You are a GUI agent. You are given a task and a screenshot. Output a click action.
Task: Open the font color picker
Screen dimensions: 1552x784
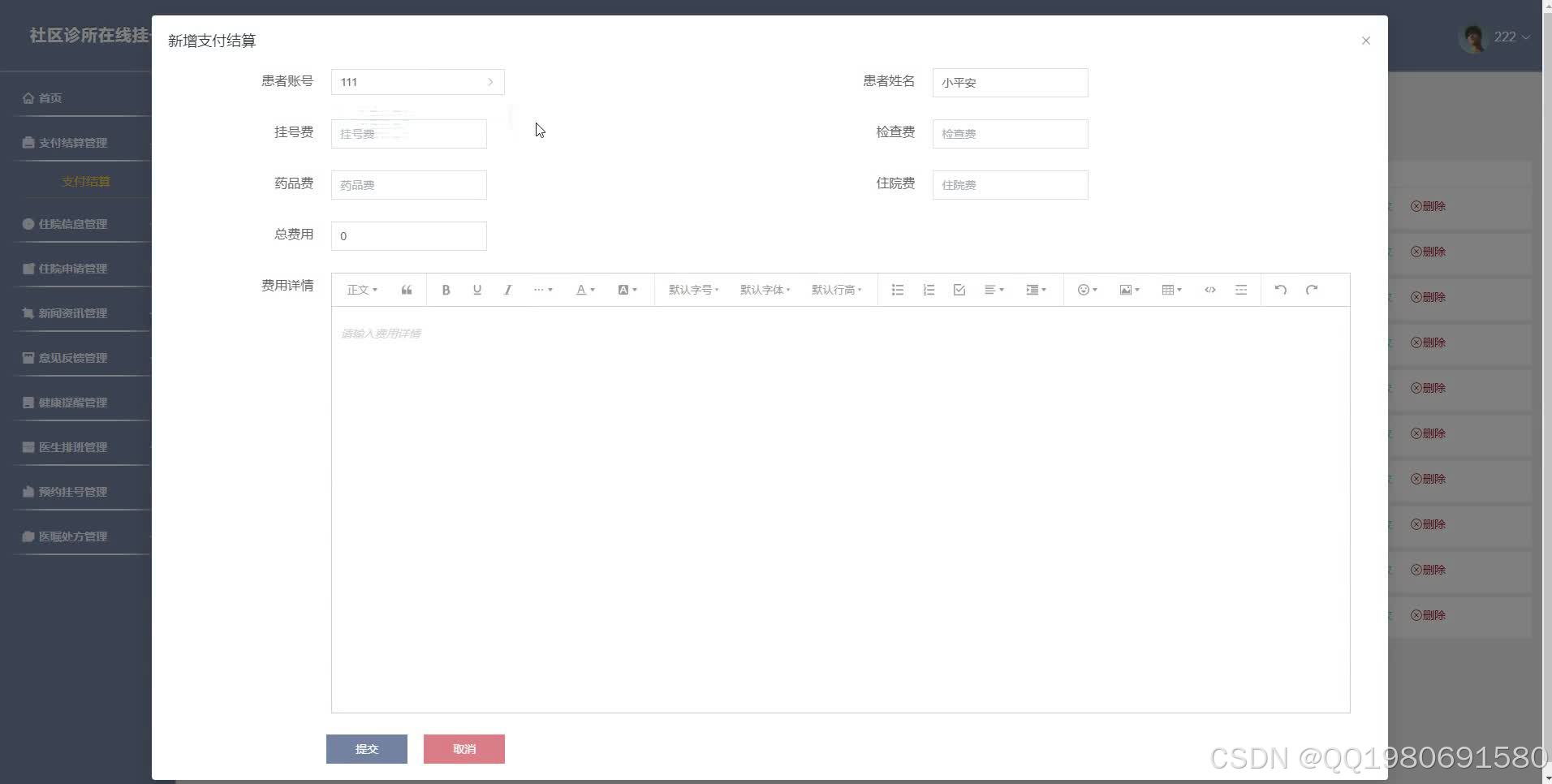pos(585,290)
